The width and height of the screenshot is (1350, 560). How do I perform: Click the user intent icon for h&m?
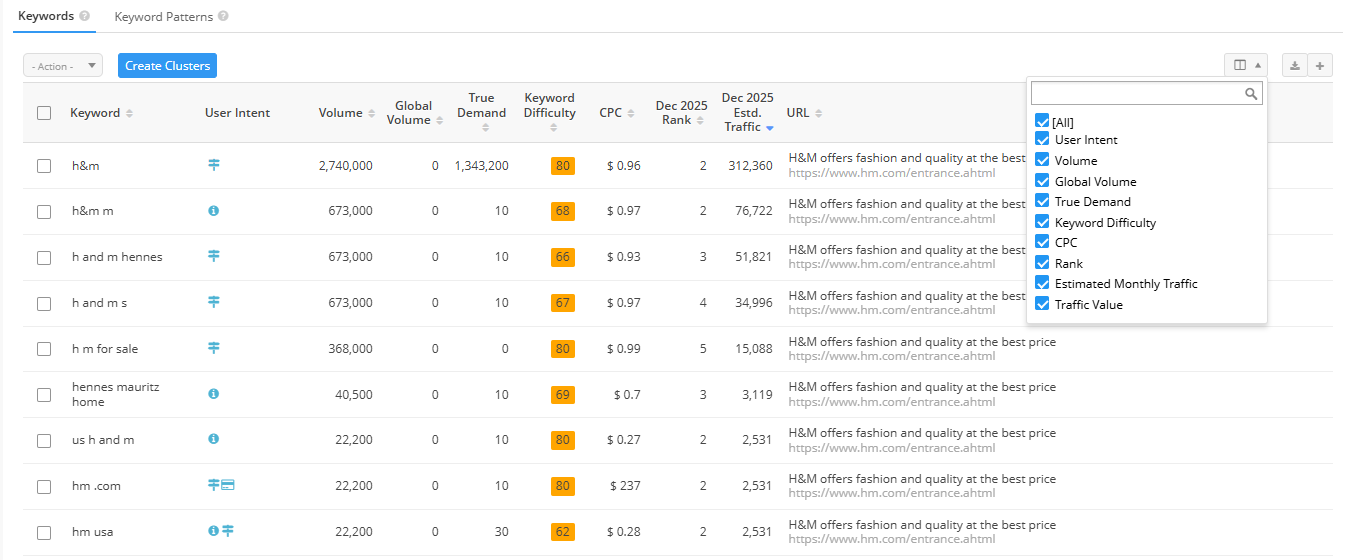point(214,165)
